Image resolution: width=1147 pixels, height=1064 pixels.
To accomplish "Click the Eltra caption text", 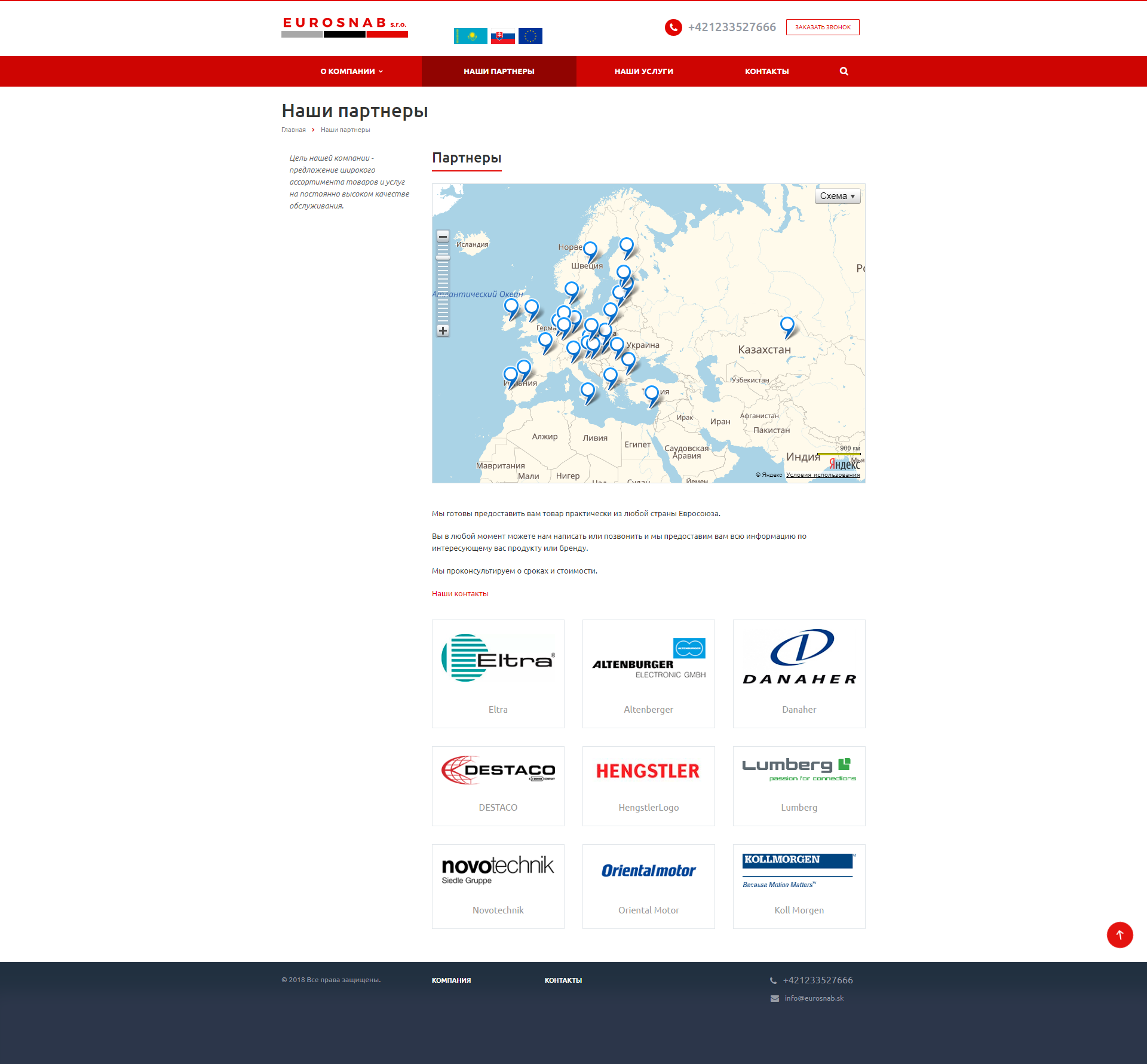I will click(x=498, y=710).
